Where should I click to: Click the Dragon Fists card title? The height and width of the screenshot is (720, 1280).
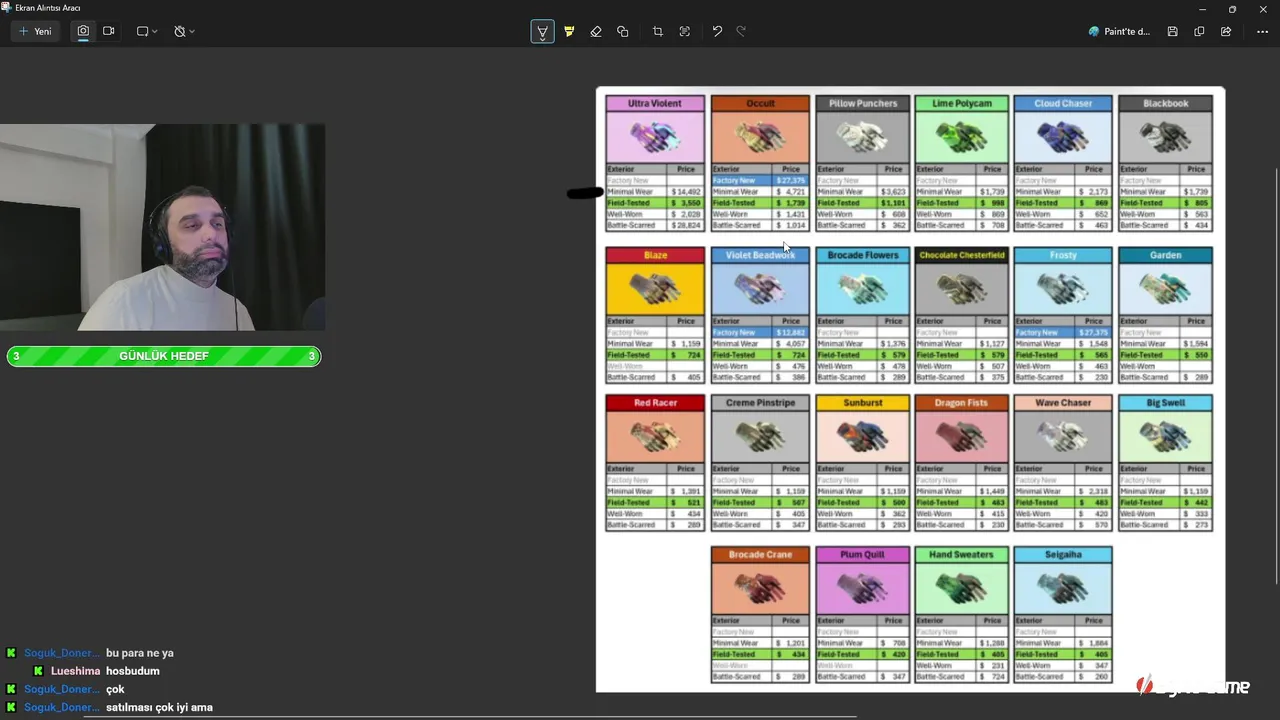coord(961,403)
